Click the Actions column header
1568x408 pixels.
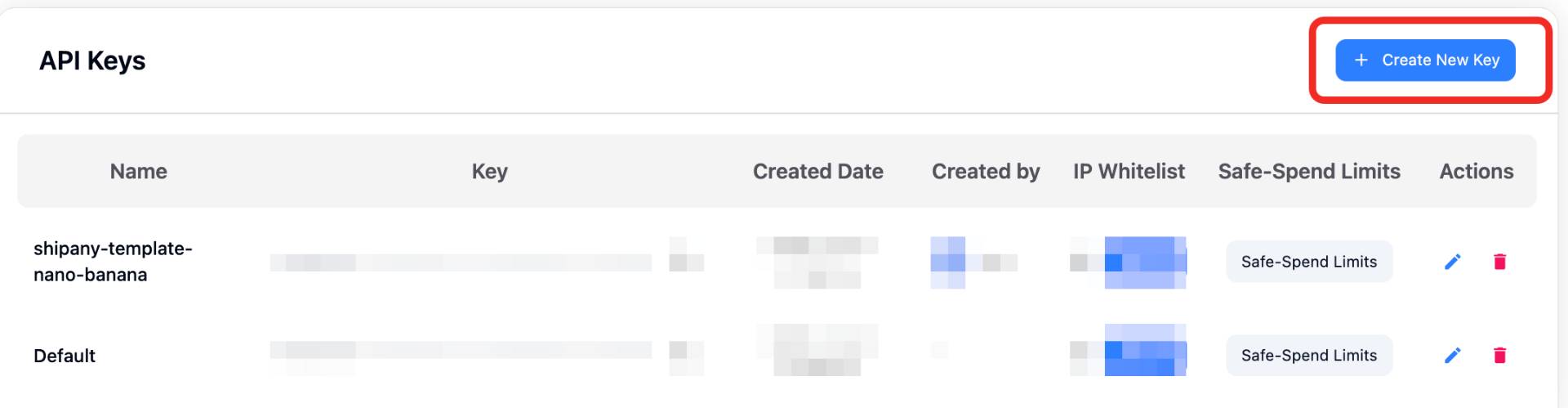(1476, 172)
